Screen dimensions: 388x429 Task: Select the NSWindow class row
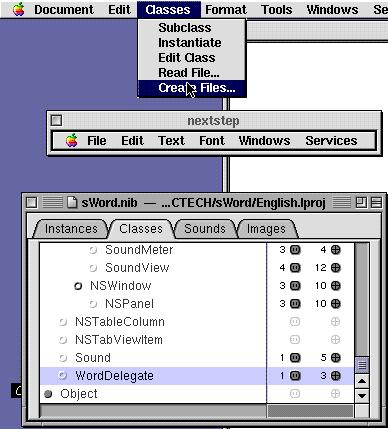click(197, 286)
